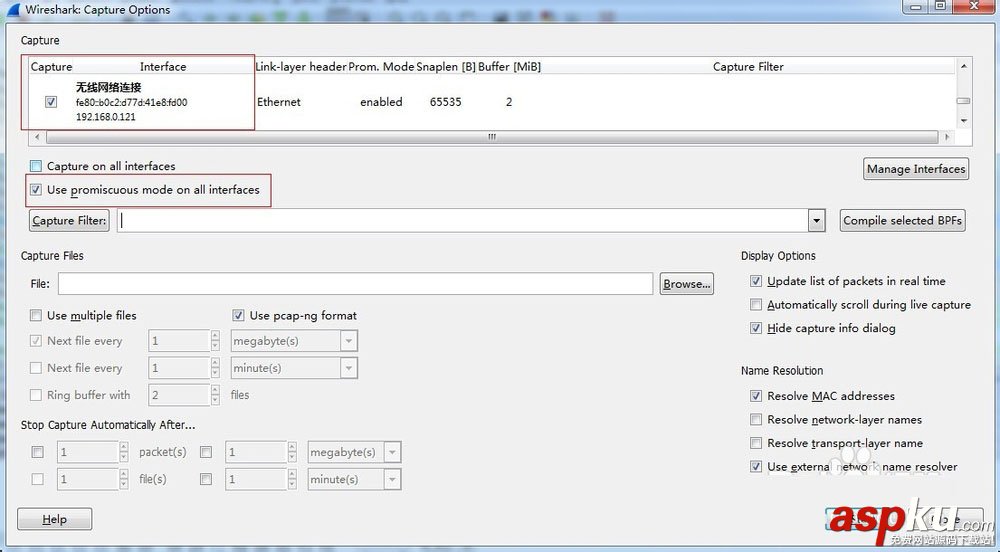Select the Ethernet link-layer cell

tap(279, 102)
